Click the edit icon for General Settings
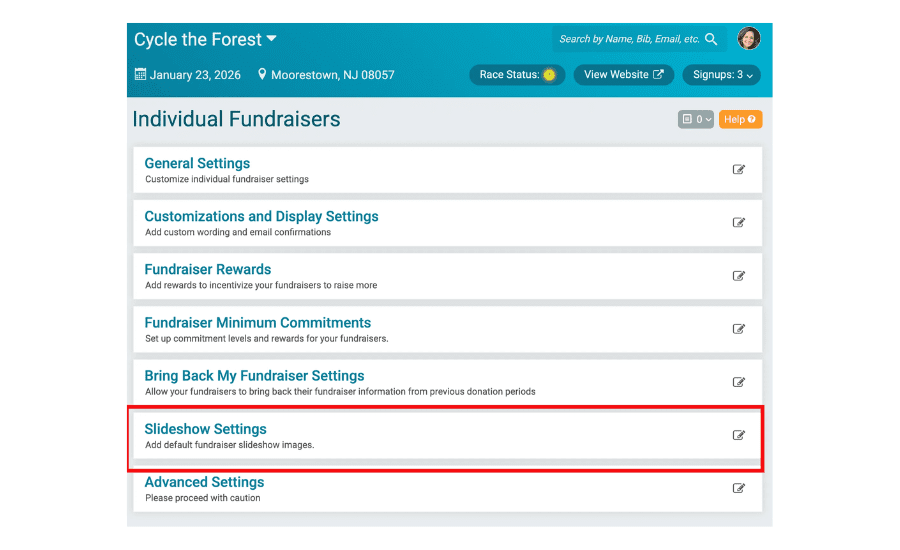900x550 pixels. (x=738, y=169)
